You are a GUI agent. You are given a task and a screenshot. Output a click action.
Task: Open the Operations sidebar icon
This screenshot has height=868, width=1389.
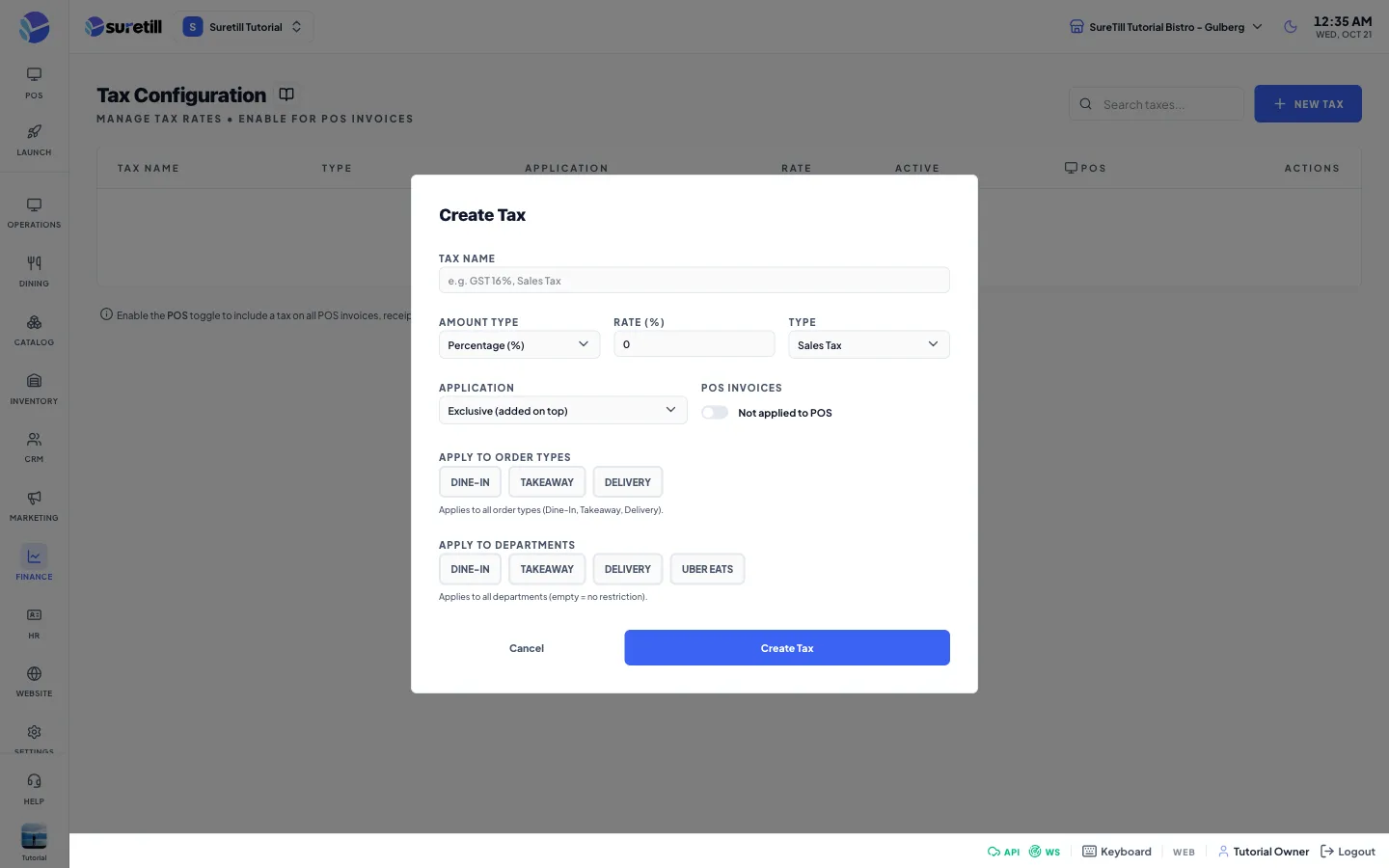point(34,204)
